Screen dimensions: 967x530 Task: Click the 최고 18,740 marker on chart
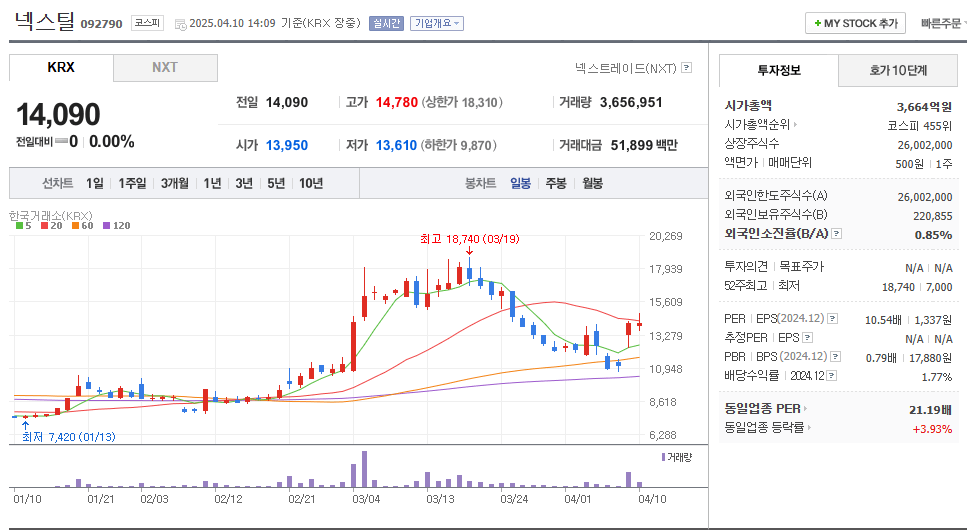[469, 239]
